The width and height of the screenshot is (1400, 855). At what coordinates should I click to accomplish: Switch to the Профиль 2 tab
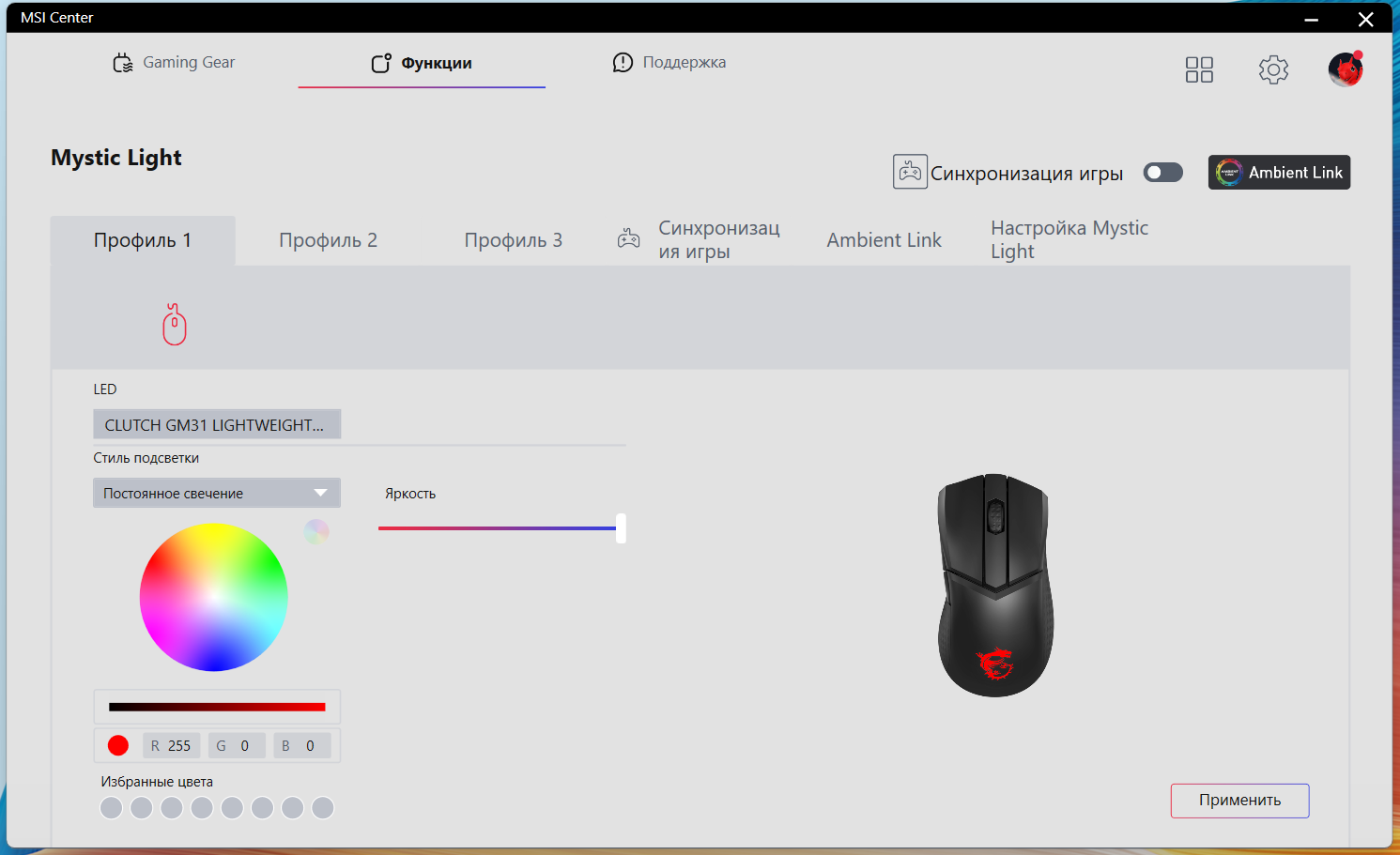click(328, 240)
